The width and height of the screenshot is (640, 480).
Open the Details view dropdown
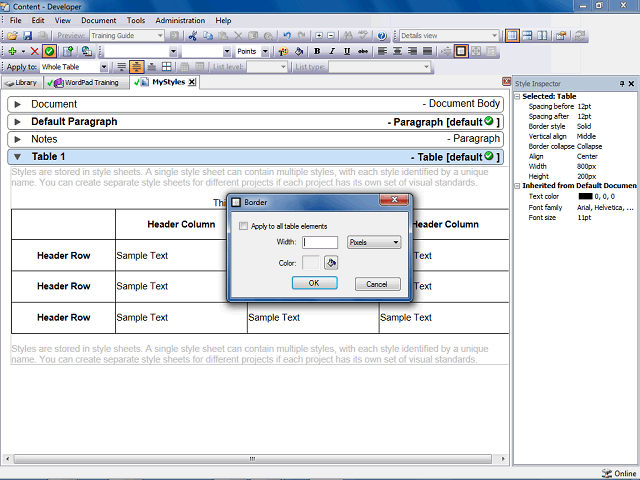495,36
